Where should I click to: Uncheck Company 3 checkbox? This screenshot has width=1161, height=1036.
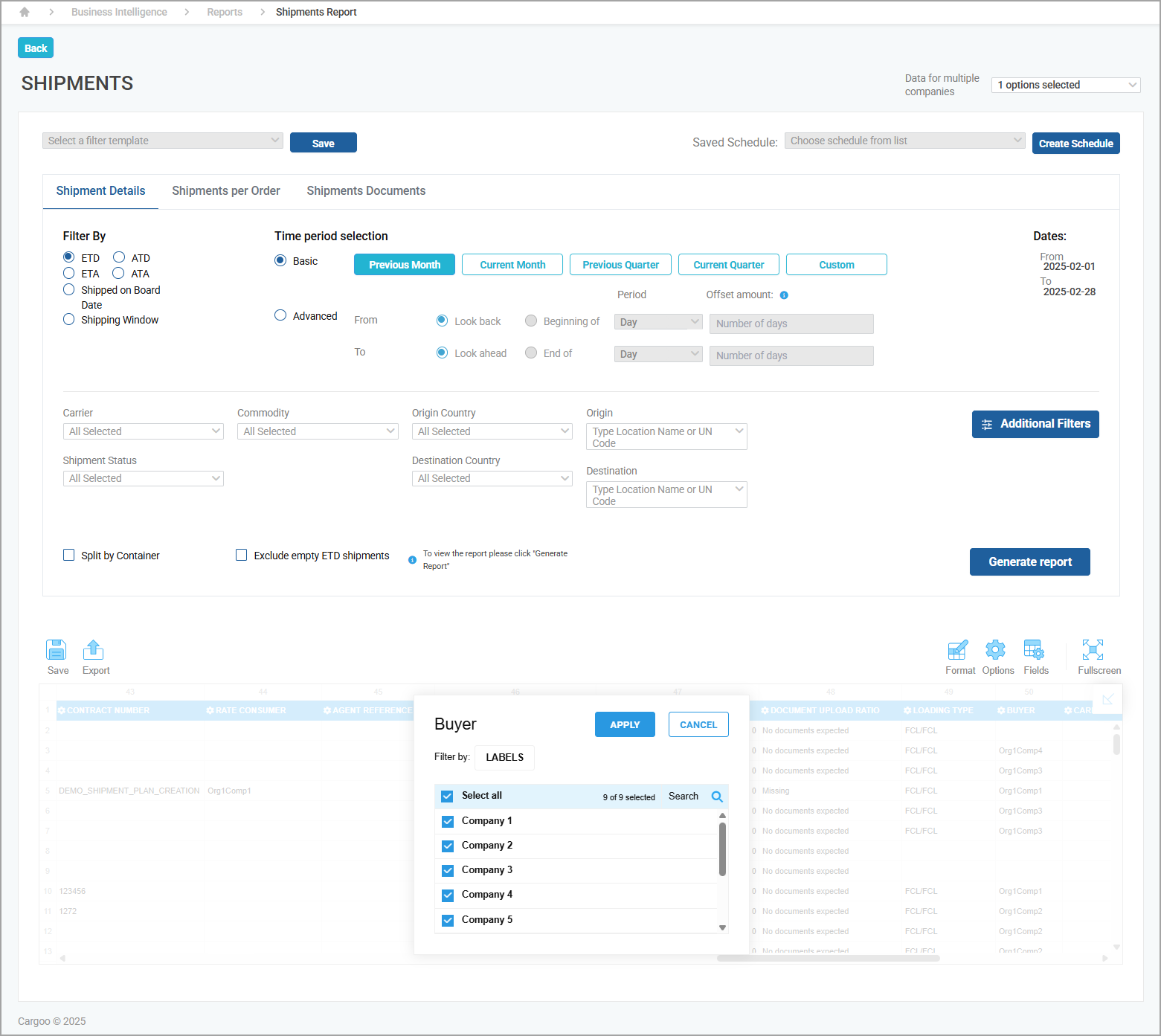pos(448,871)
